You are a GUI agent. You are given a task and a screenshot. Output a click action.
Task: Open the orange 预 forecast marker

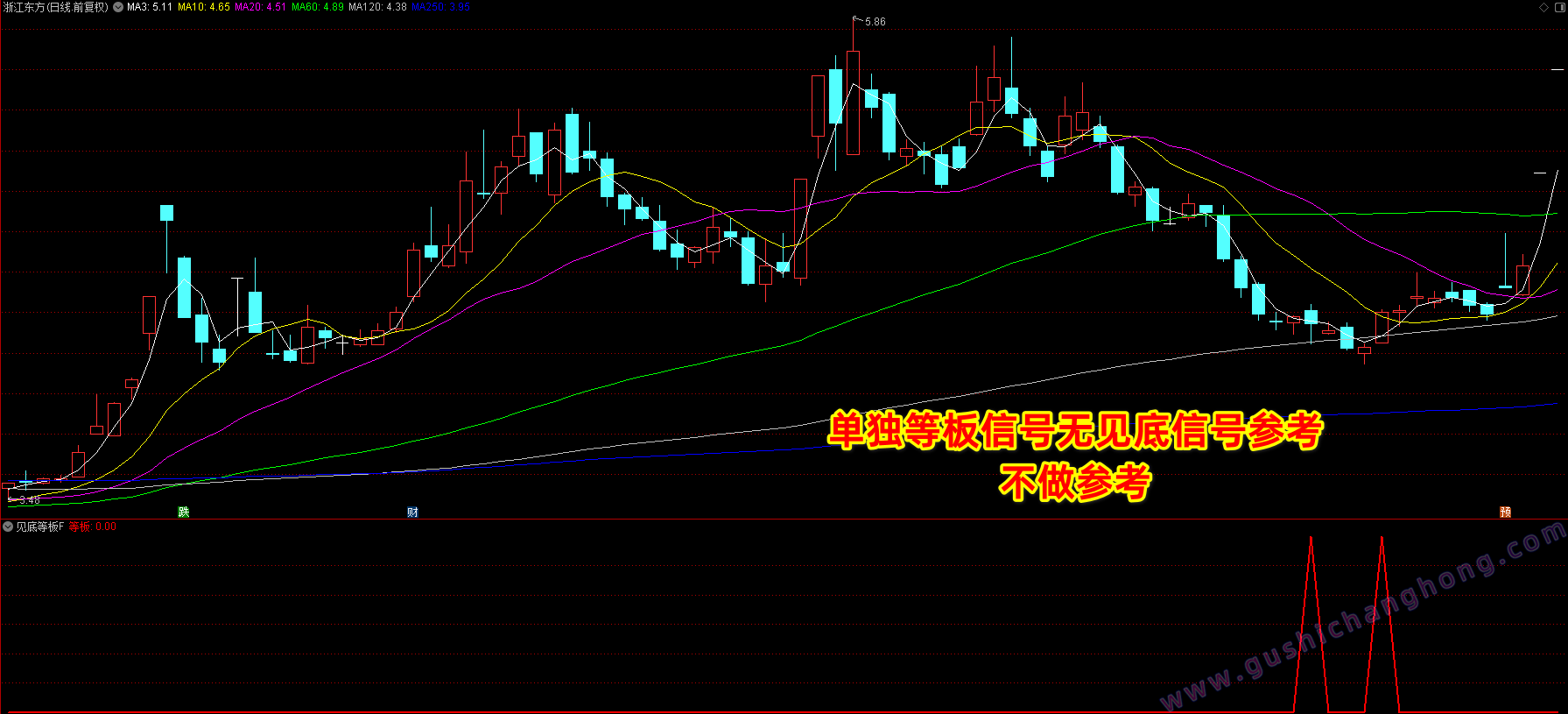(1506, 512)
